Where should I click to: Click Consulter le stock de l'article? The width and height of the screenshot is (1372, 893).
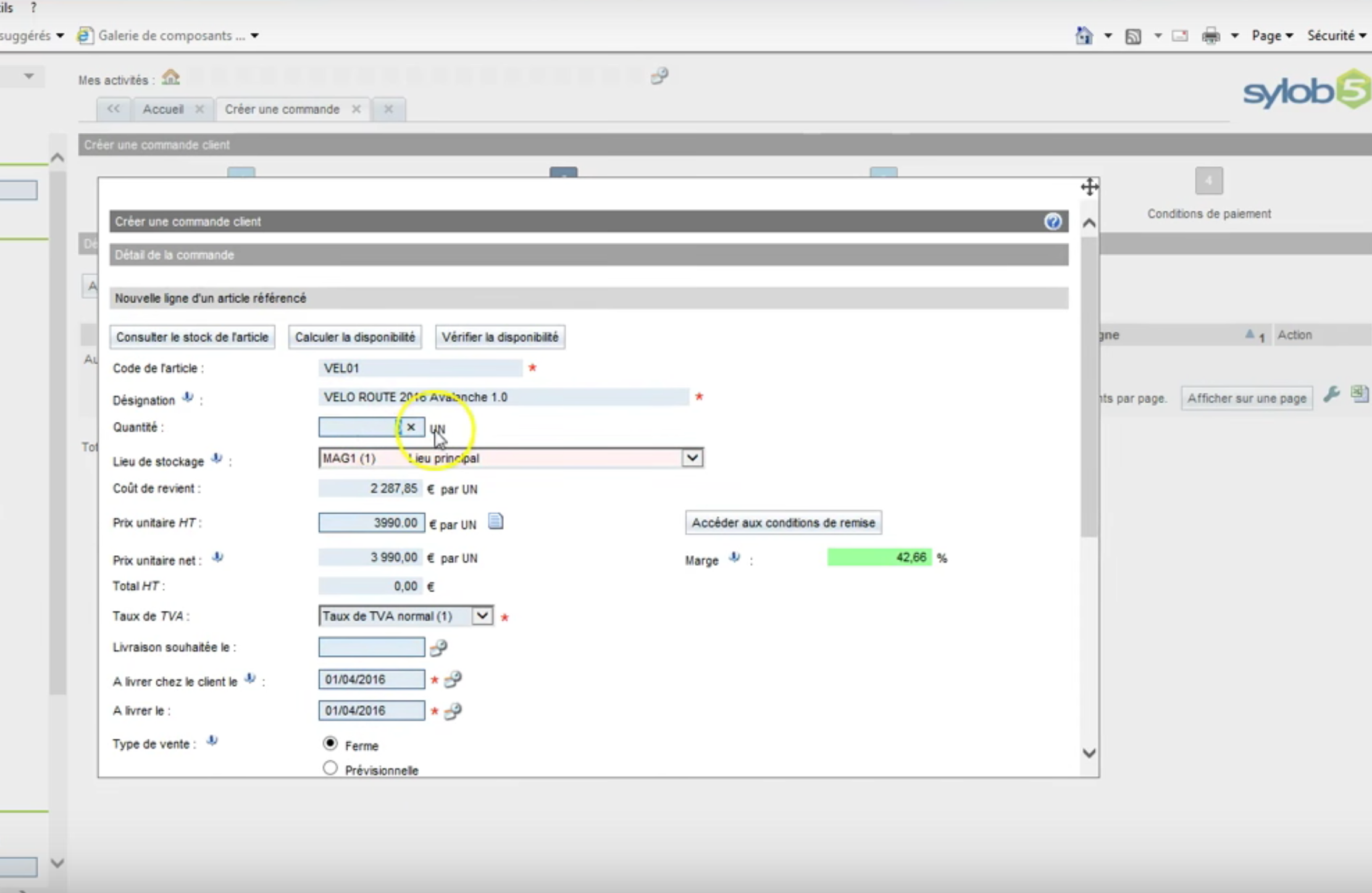(192, 337)
